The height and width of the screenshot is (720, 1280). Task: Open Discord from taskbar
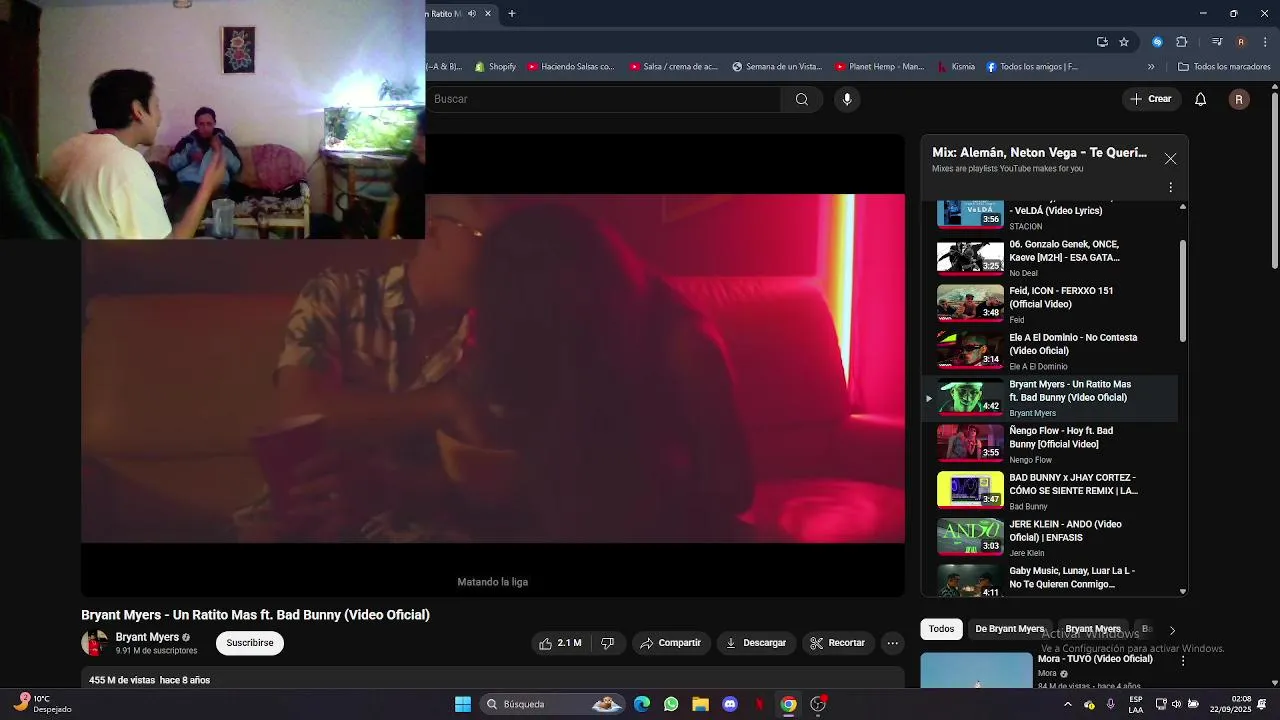point(730,704)
